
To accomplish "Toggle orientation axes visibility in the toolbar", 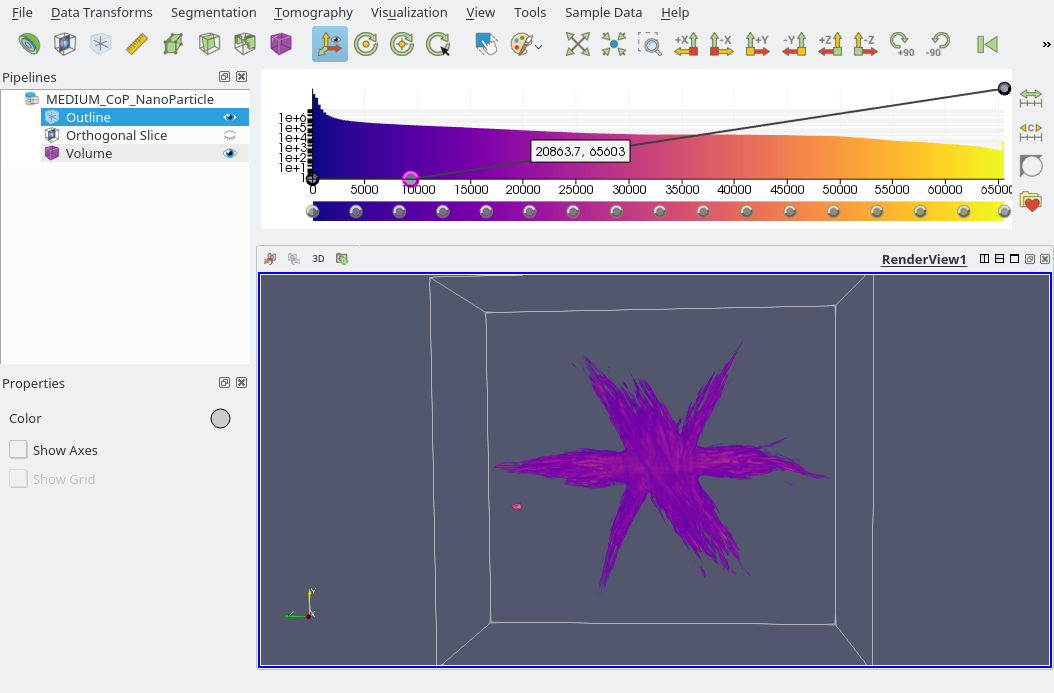I will (x=329, y=44).
